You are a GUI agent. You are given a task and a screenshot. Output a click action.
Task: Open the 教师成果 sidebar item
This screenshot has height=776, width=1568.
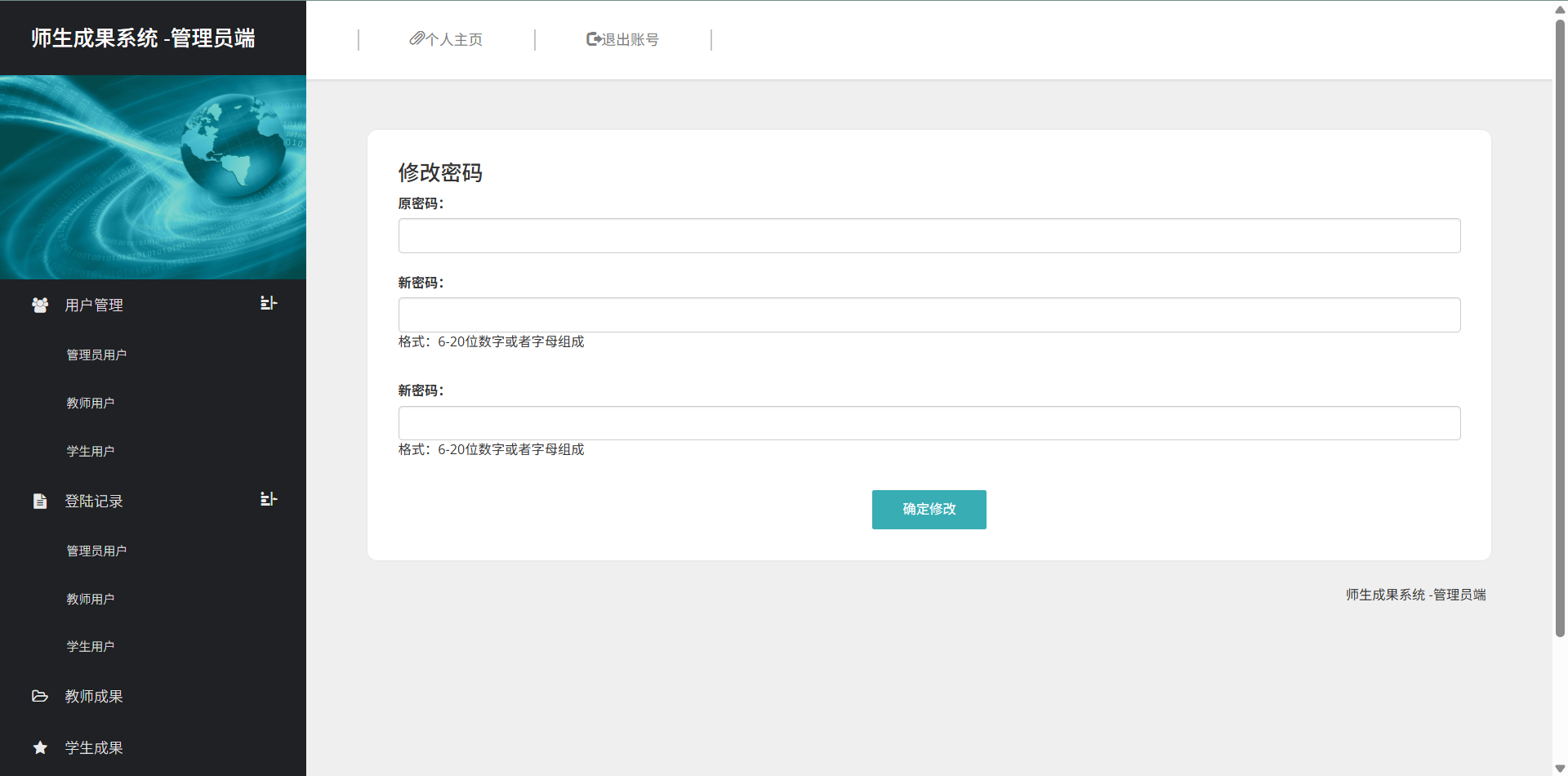[94, 696]
